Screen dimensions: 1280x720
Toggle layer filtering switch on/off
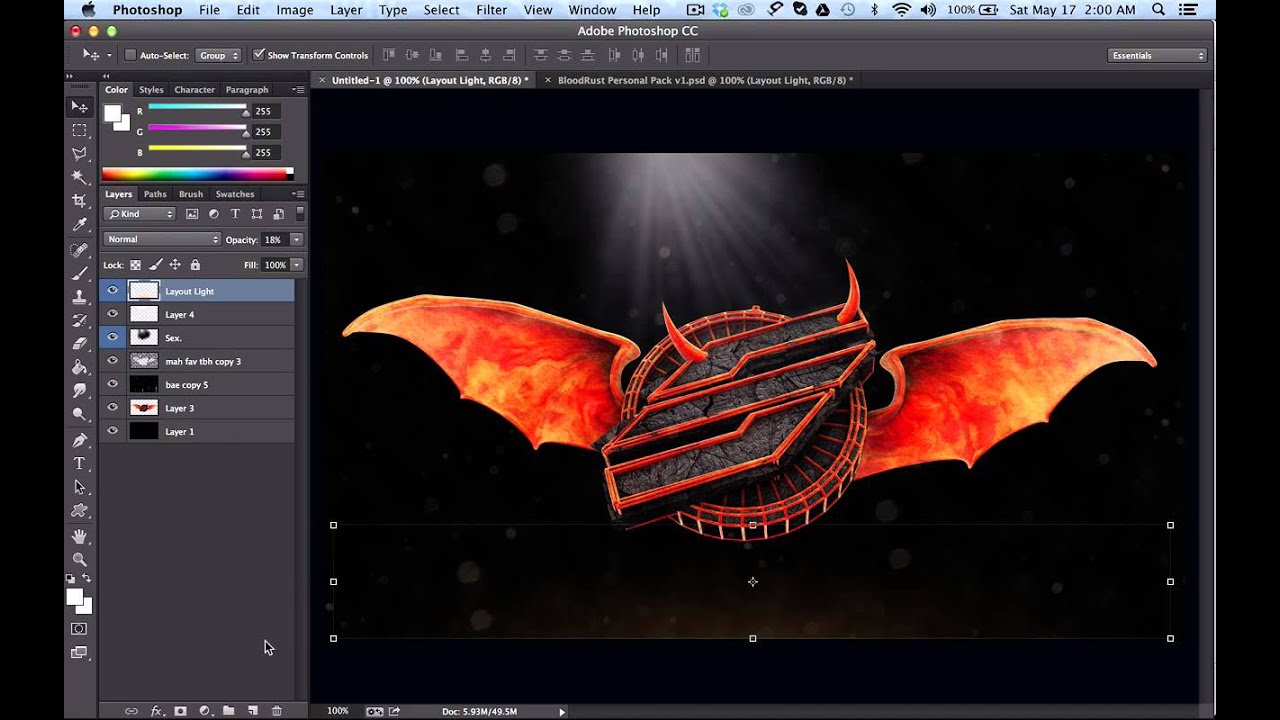coord(300,214)
